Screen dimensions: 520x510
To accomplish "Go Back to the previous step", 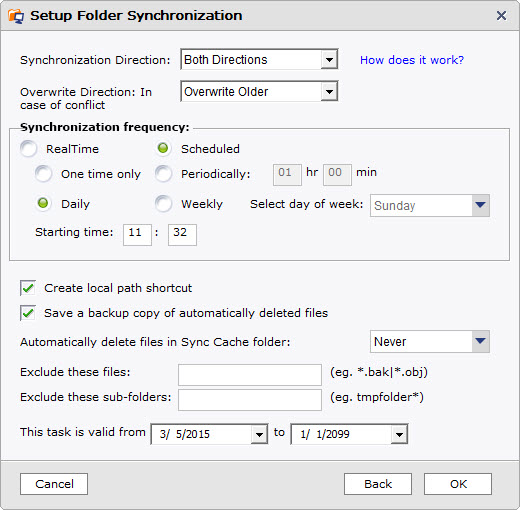I will pyautogui.click(x=378, y=484).
